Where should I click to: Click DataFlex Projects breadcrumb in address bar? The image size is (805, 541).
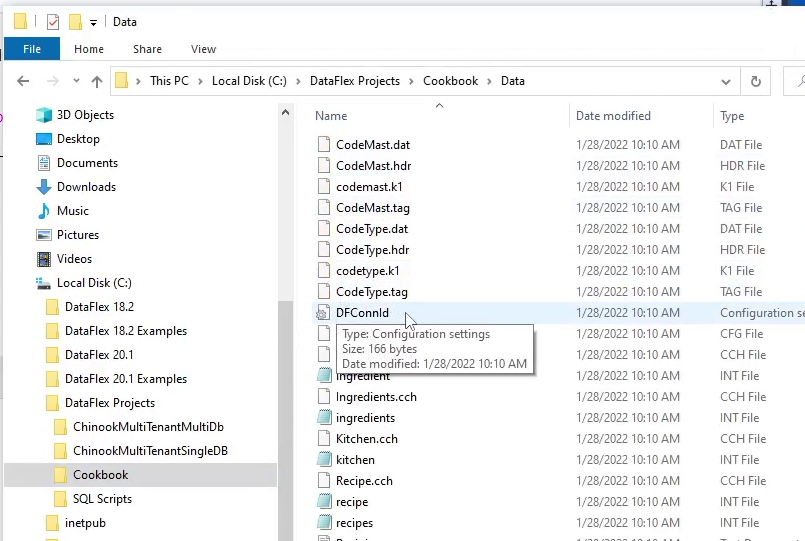(355, 81)
